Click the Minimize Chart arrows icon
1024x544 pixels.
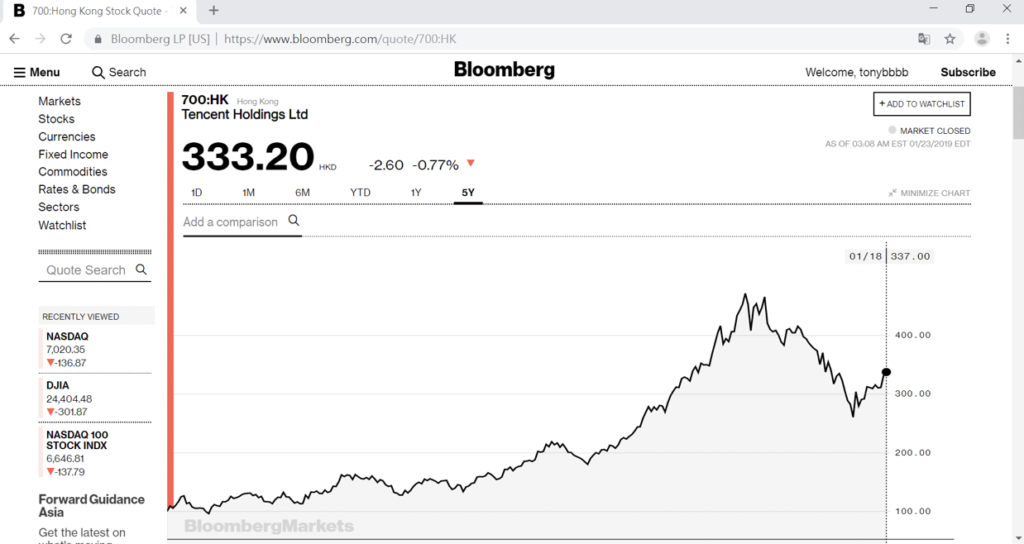(892, 193)
